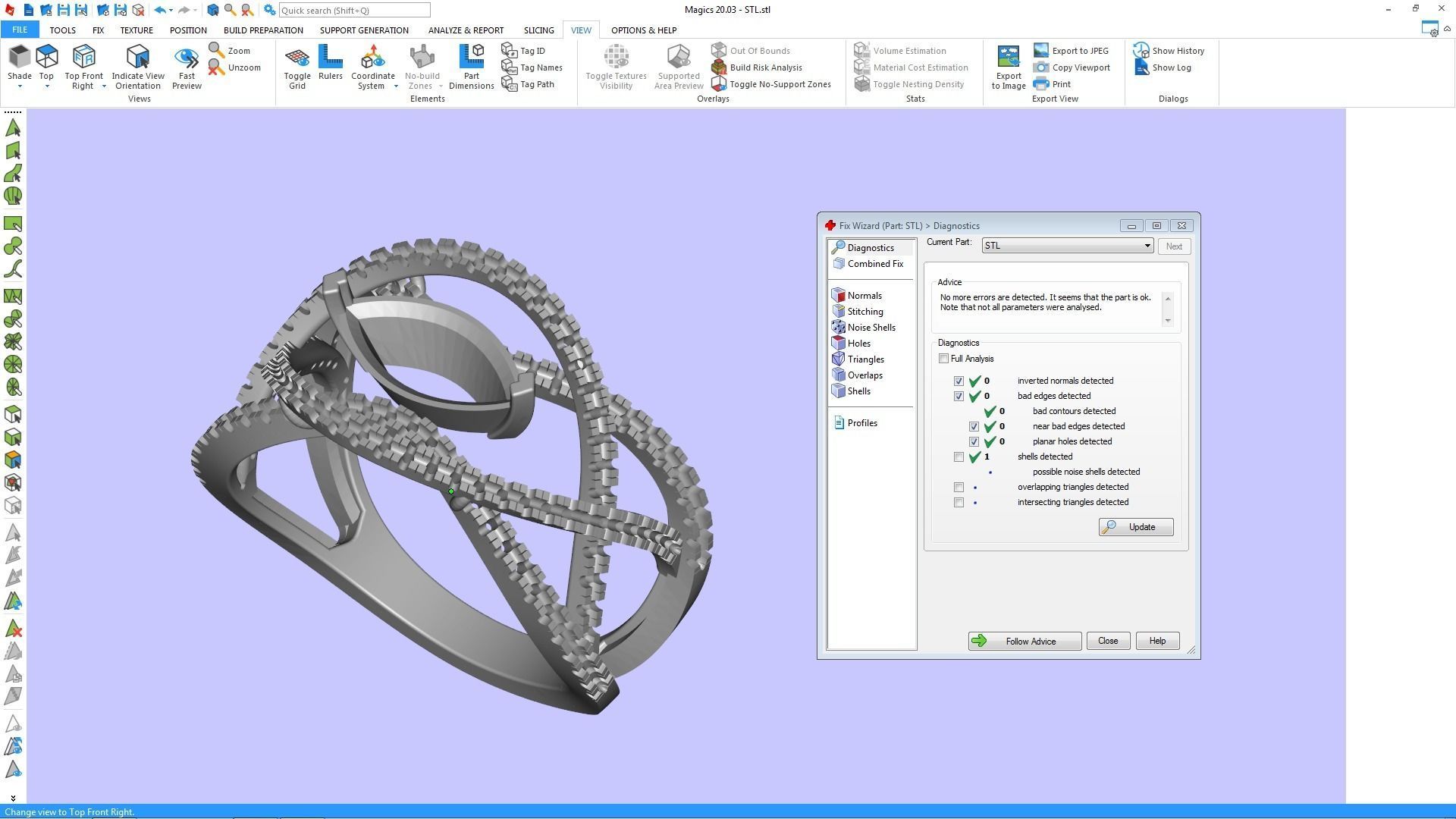1456x819 pixels.
Task: Click the Follow Advice button
Action: click(x=1025, y=642)
